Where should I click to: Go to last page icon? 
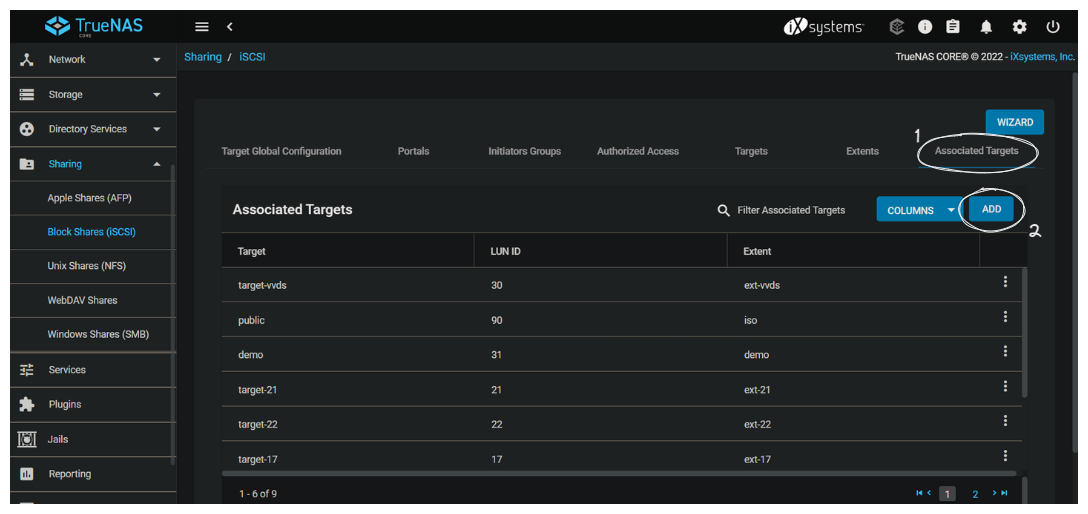(1003, 493)
